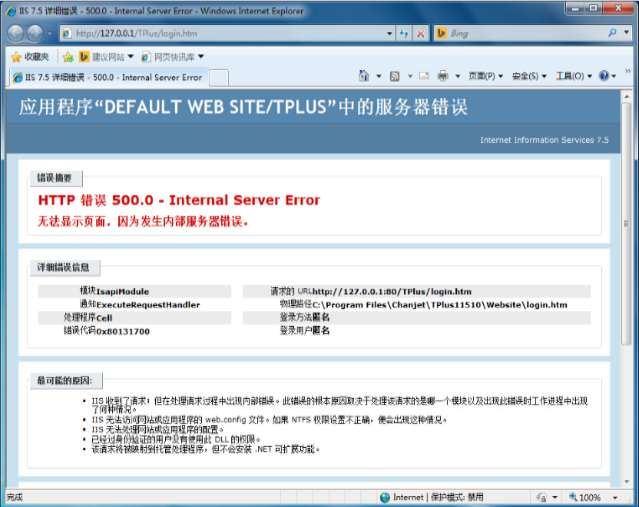Click the RSS feeds icon

tap(394, 76)
